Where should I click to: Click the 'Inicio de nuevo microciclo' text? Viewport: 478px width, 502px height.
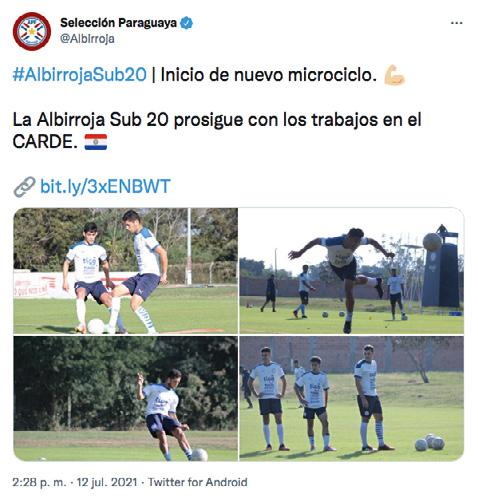click(x=269, y=74)
